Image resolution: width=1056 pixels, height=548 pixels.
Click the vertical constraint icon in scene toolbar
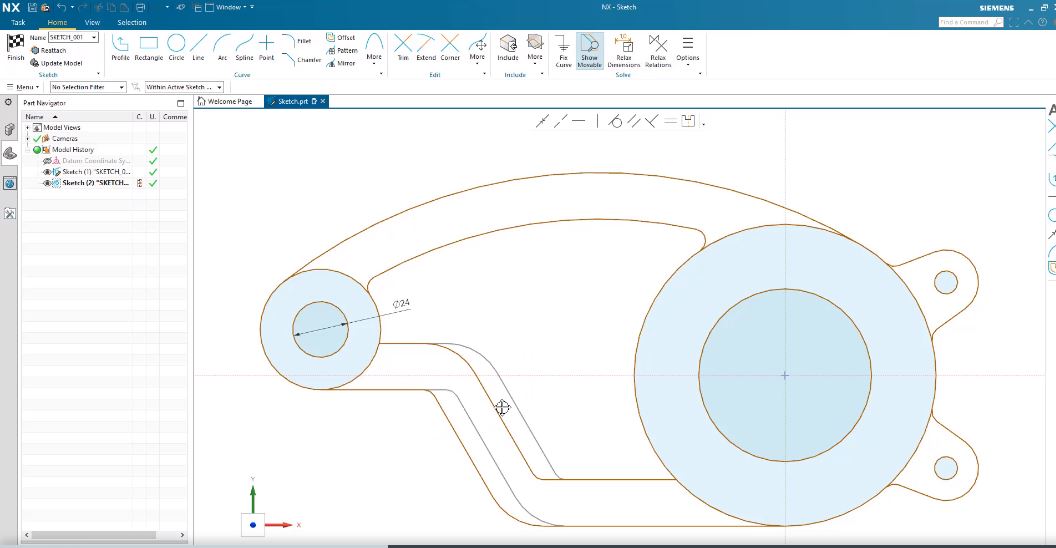(597, 121)
